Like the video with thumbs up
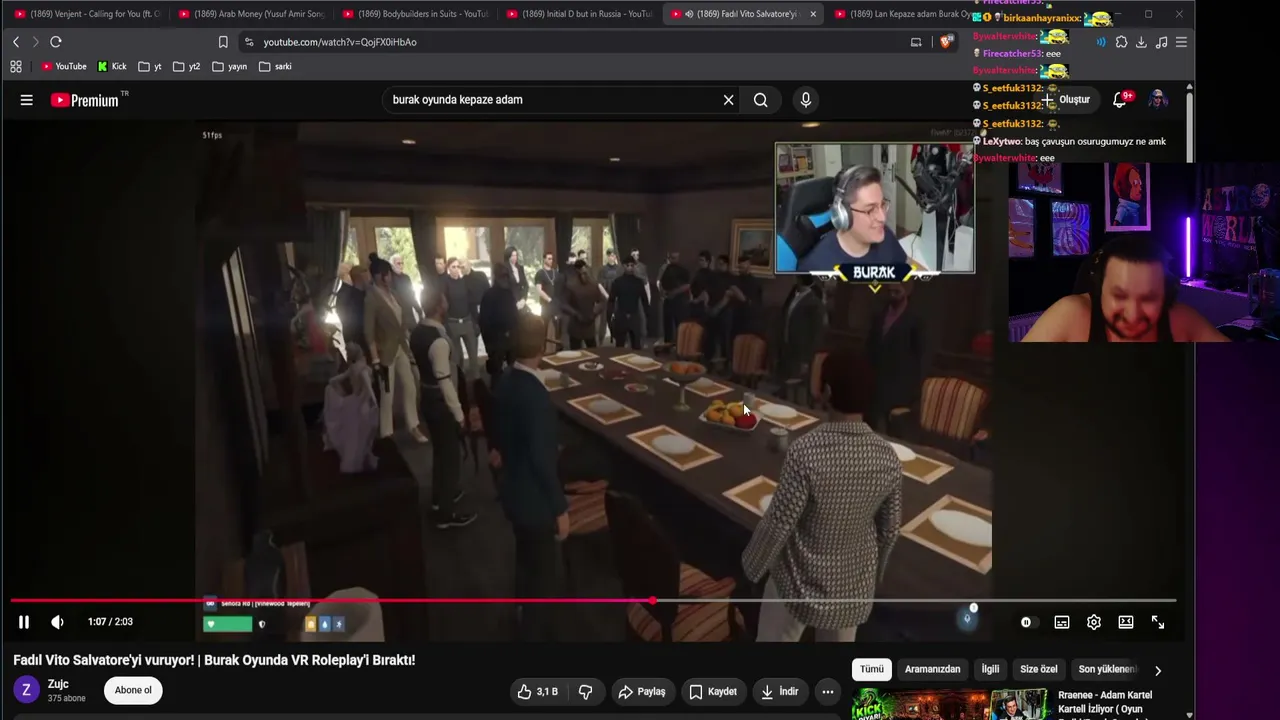The width and height of the screenshot is (1280, 720). coord(538,691)
